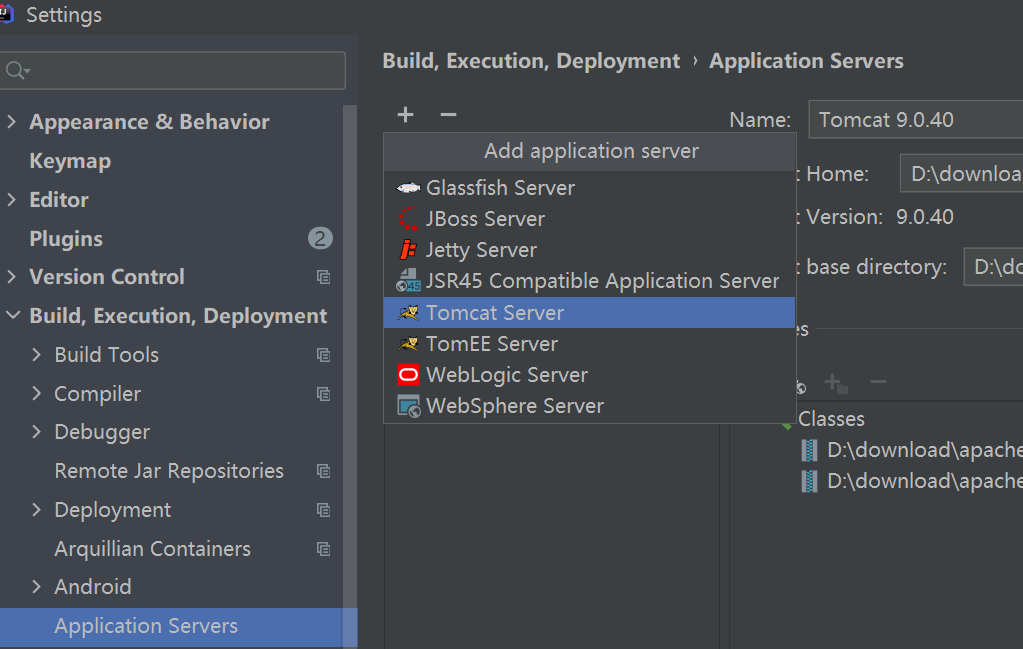This screenshot has height=649, width=1023.
Task: Click Build, Execution, Deployment breadcrumb heading
Action: [531, 61]
